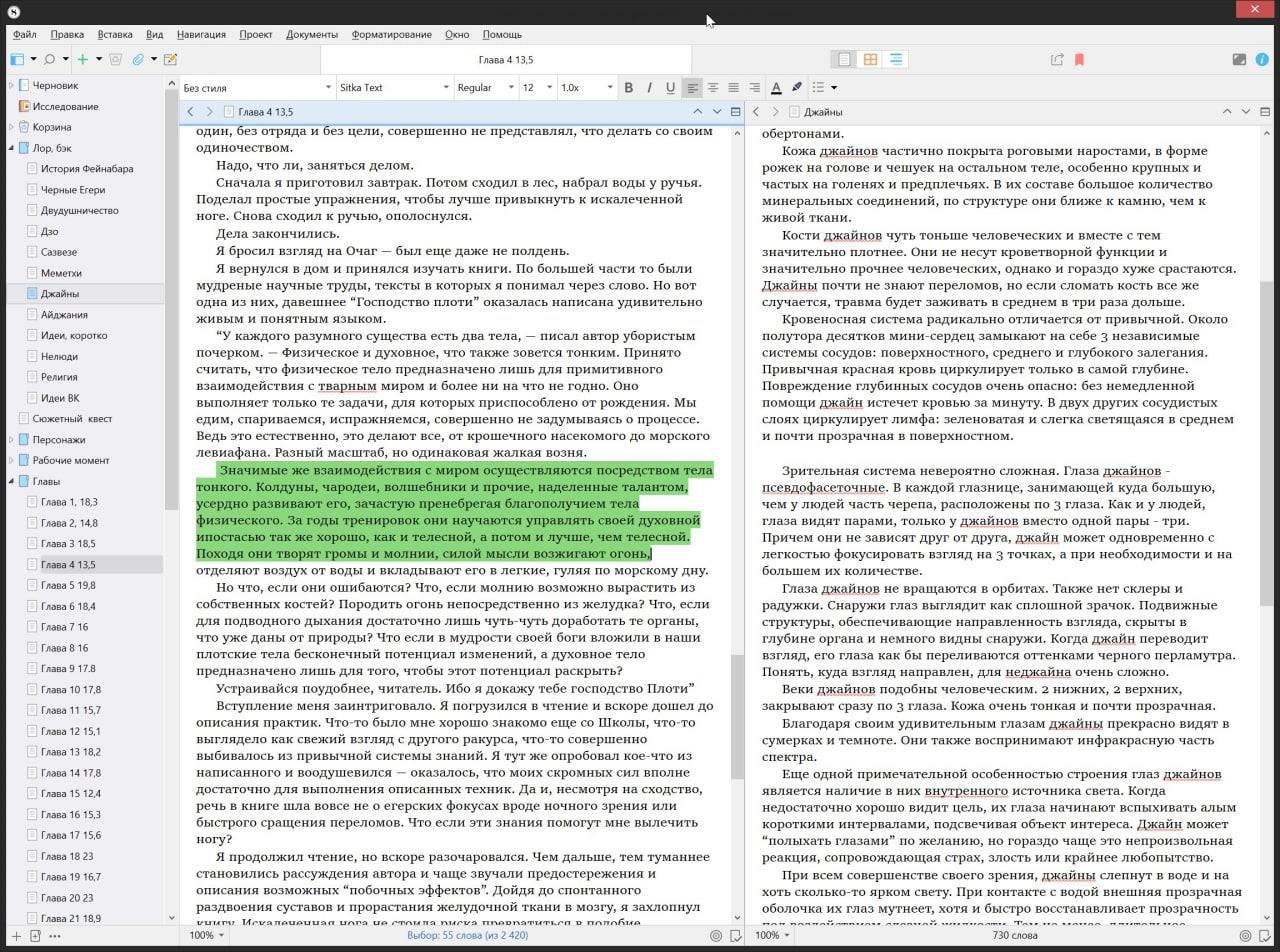Click the text color 'A' swatch
This screenshot has width=1280, height=952.
tap(775, 87)
